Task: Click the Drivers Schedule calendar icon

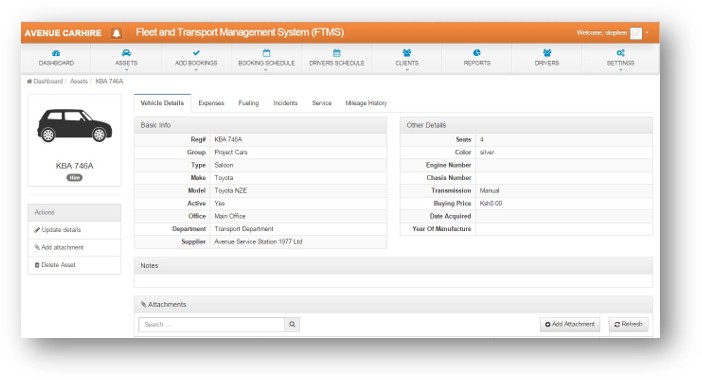Action: click(337, 53)
